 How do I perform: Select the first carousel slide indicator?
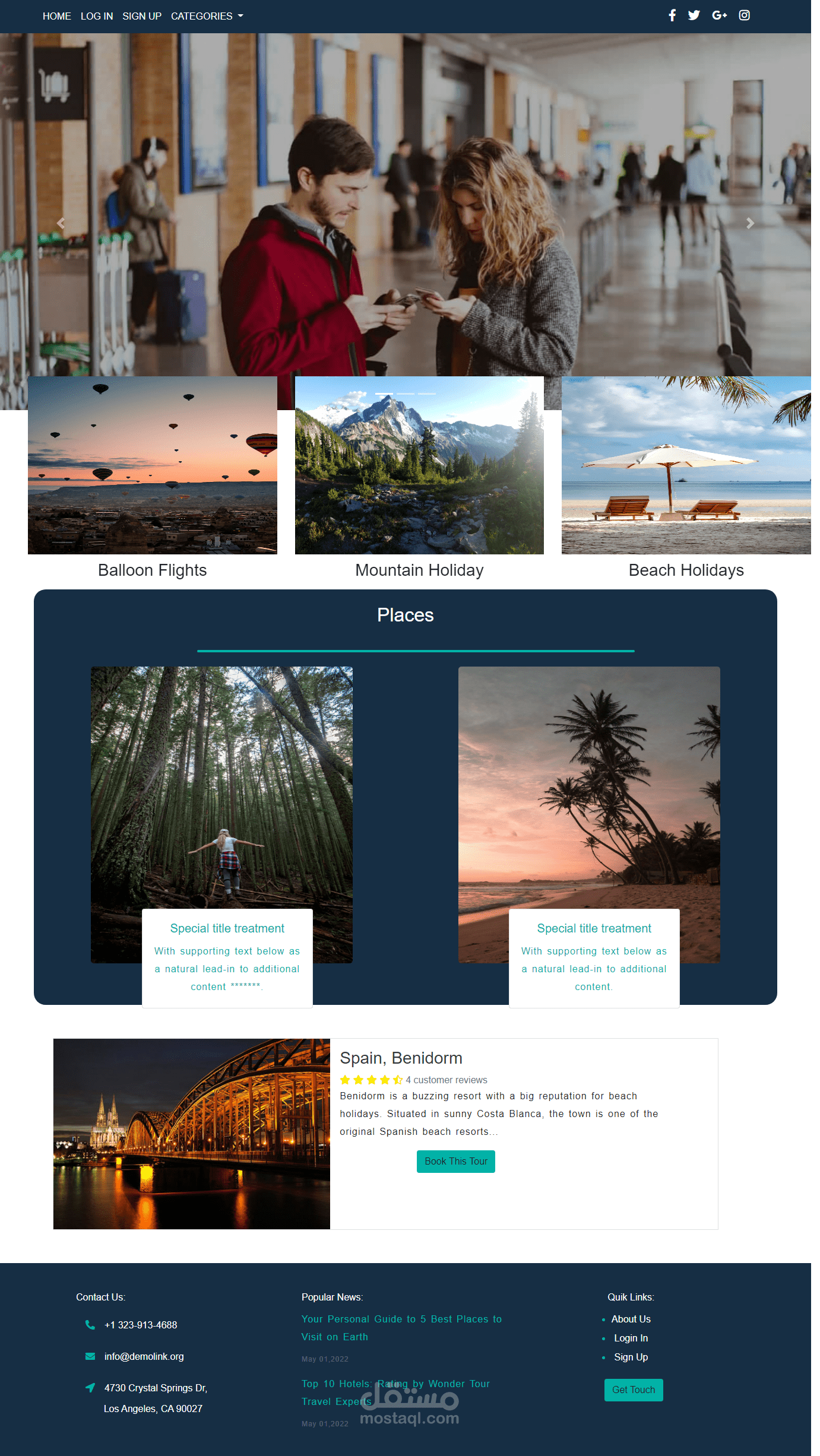click(384, 394)
